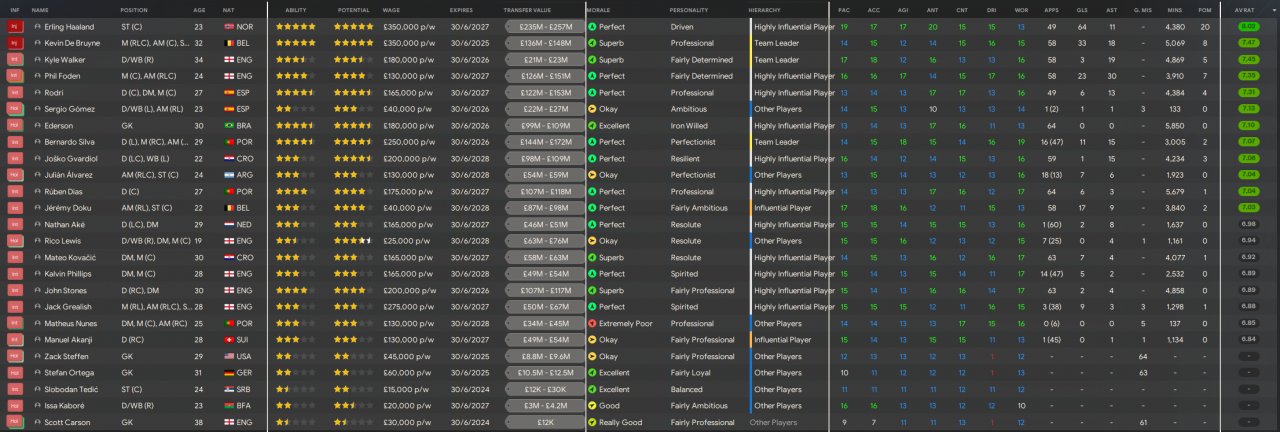Click the player info icon beside Phil Foden

coord(38,76)
